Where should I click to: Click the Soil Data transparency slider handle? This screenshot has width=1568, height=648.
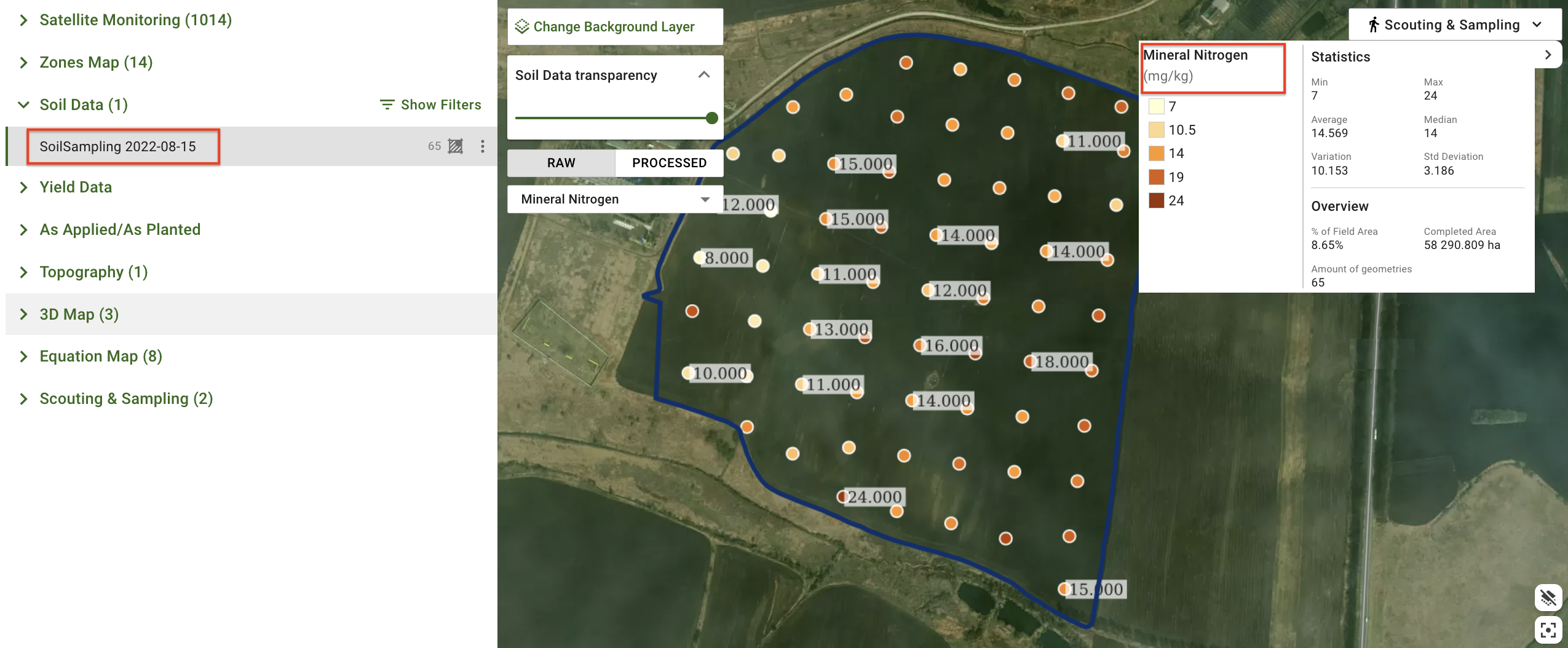click(x=712, y=118)
